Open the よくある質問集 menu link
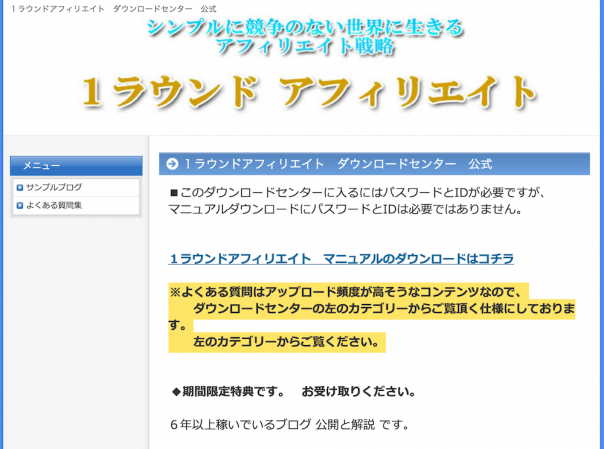Screen dimensions: 604x449 tap(54, 206)
